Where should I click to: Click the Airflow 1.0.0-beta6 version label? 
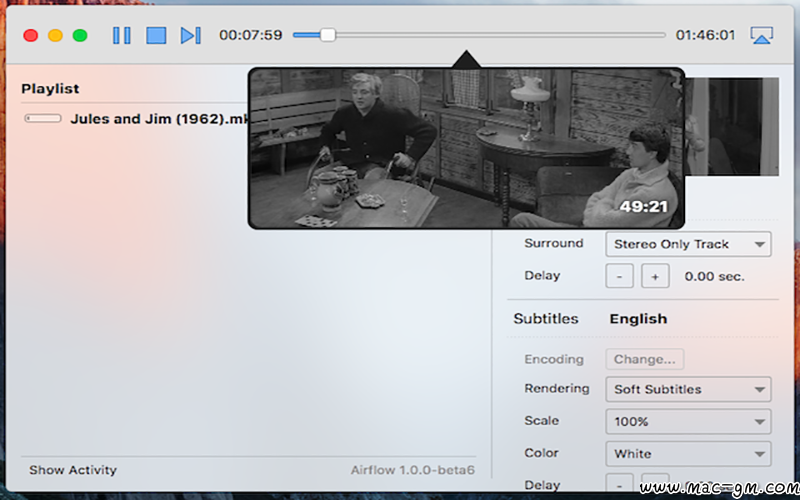pyautogui.click(x=413, y=470)
